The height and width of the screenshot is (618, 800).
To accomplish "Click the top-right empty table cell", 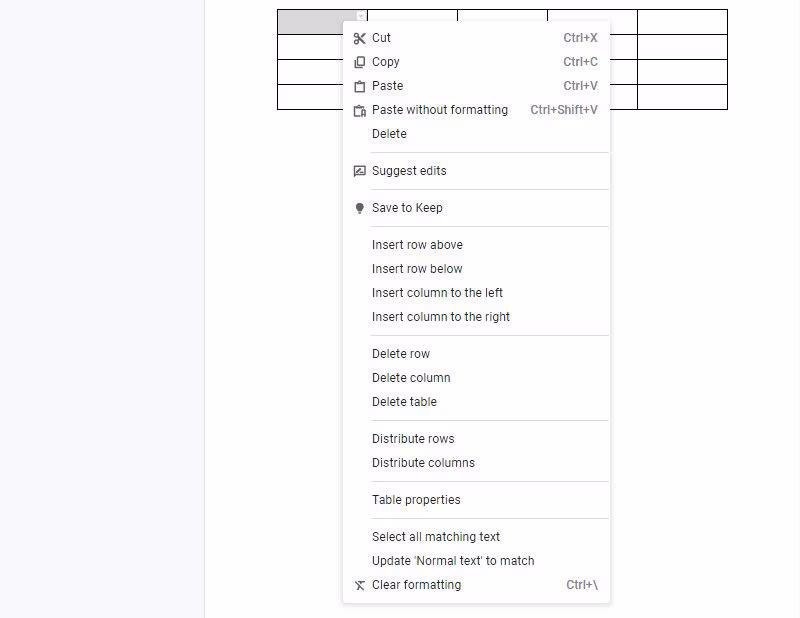I will [682, 22].
